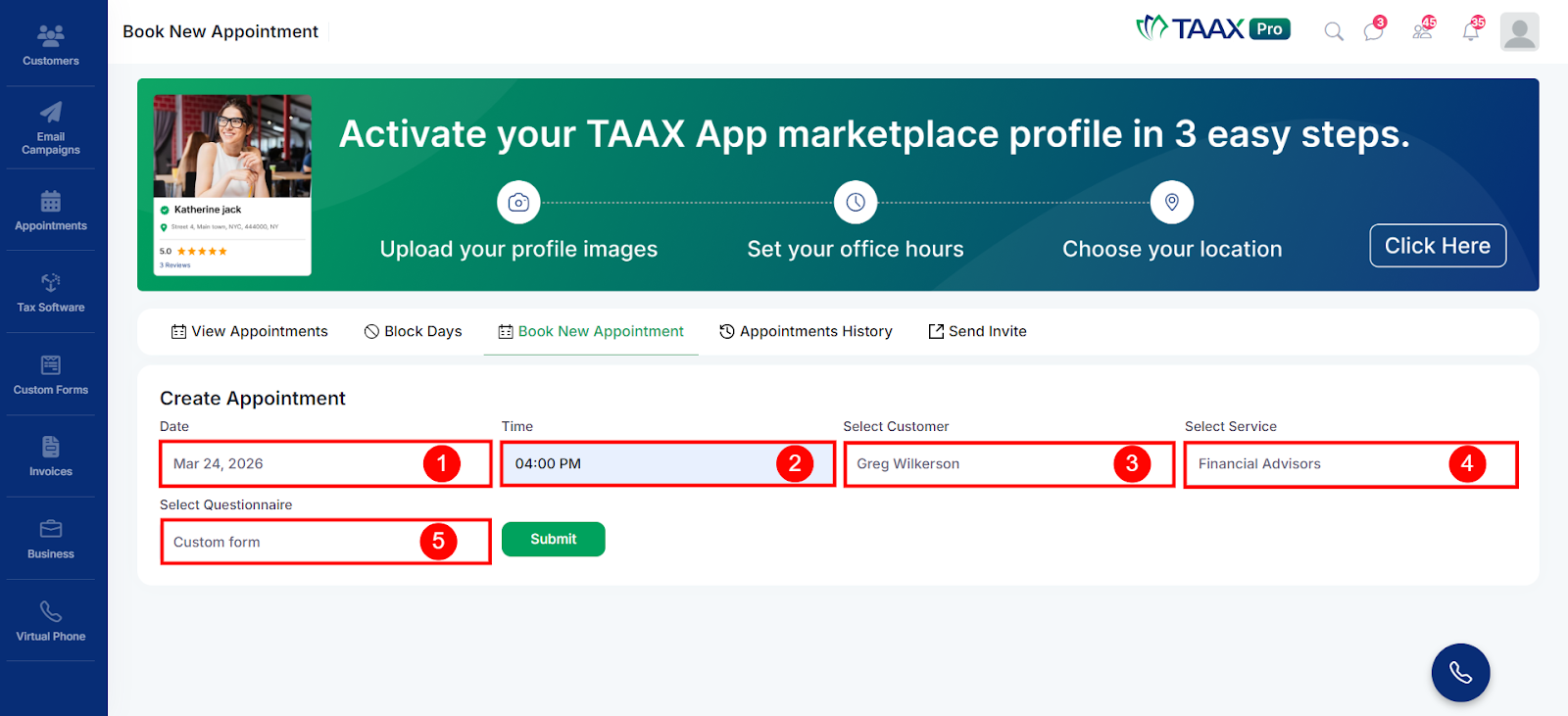Click the camera icon for profile images
The height and width of the screenshot is (716, 1568).
518,203
